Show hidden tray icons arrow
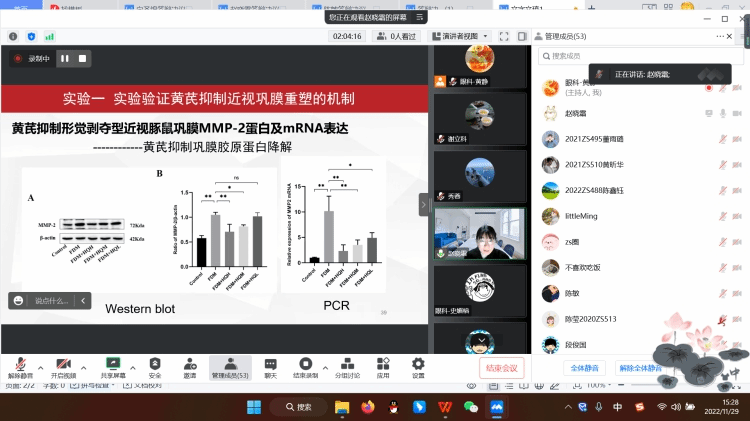The width and height of the screenshot is (750, 421). [x=568, y=407]
